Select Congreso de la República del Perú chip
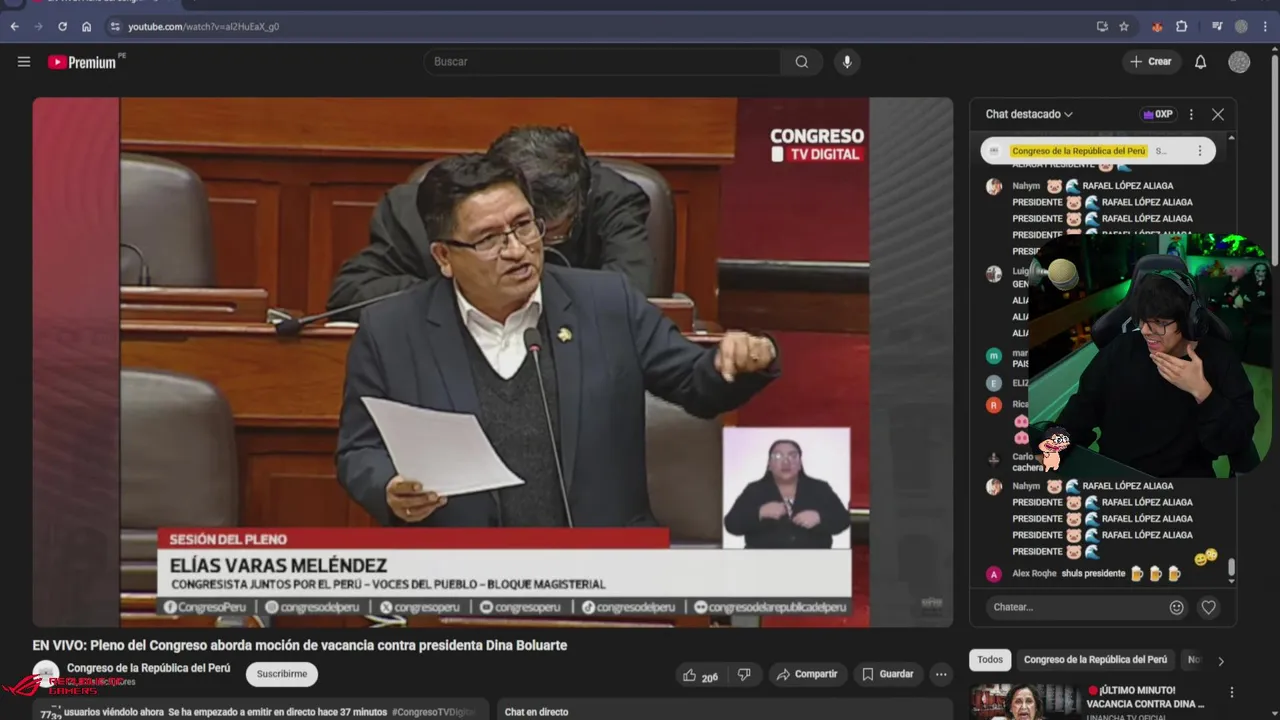Viewport: 1280px width, 720px height. pyautogui.click(x=1095, y=660)
